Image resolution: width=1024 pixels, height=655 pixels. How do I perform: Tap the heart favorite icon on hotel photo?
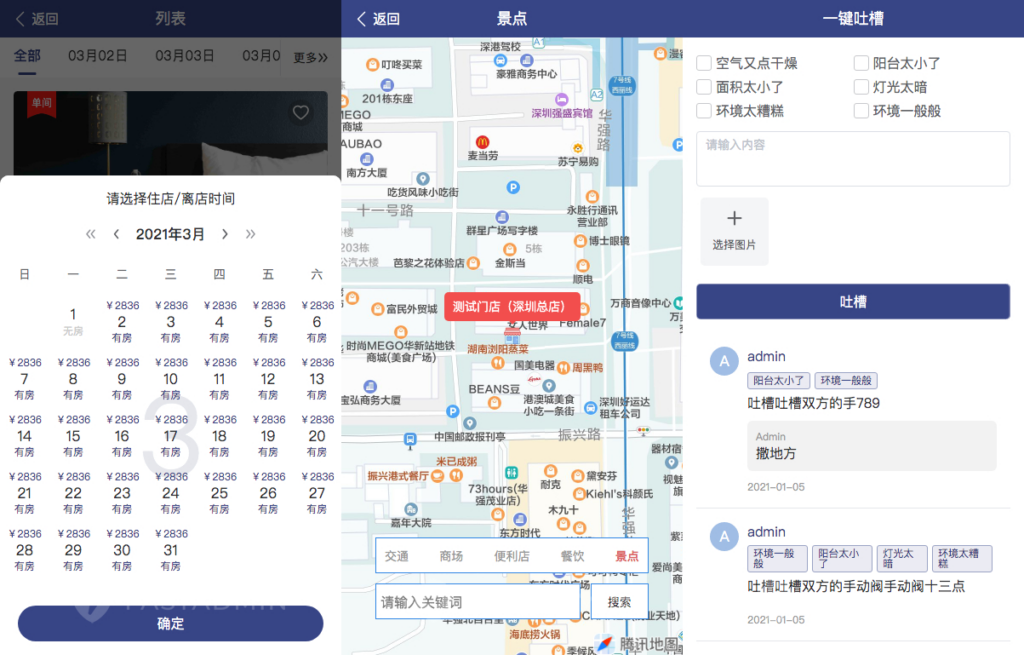300,113
